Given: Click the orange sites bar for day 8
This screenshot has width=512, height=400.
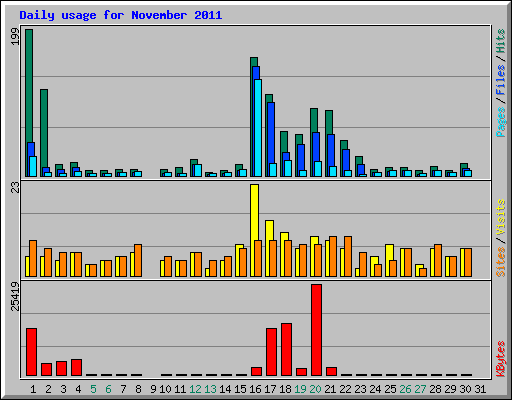Looking at the screenshot, I should [138, 260].
